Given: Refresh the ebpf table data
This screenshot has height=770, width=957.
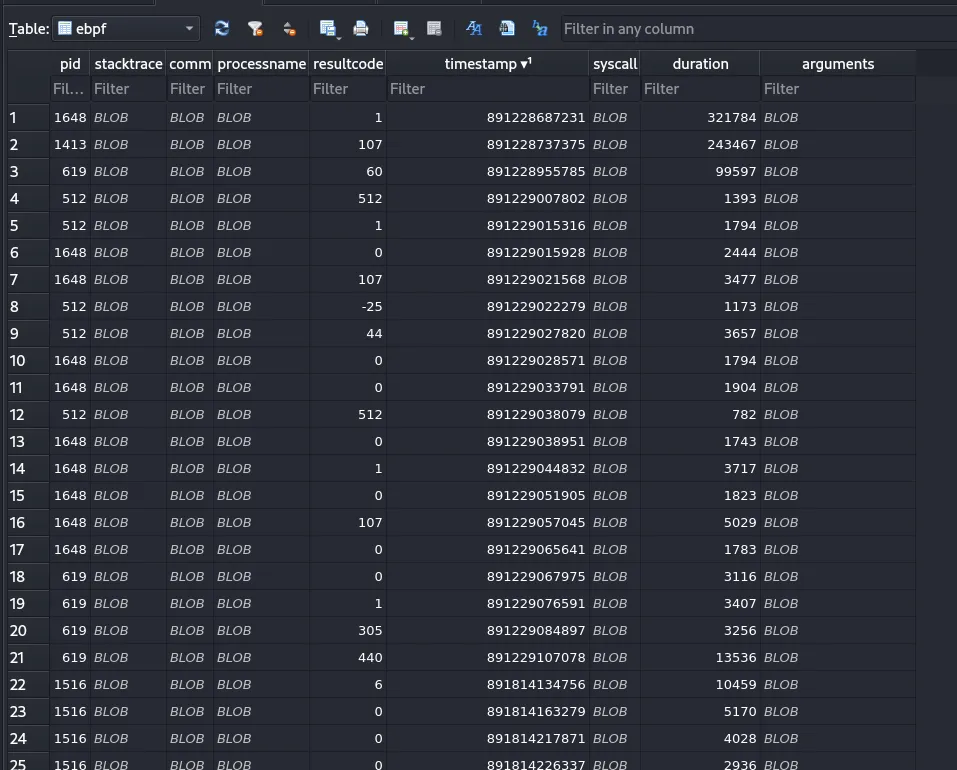Looking at the screenshot, I should coord(222,29).
